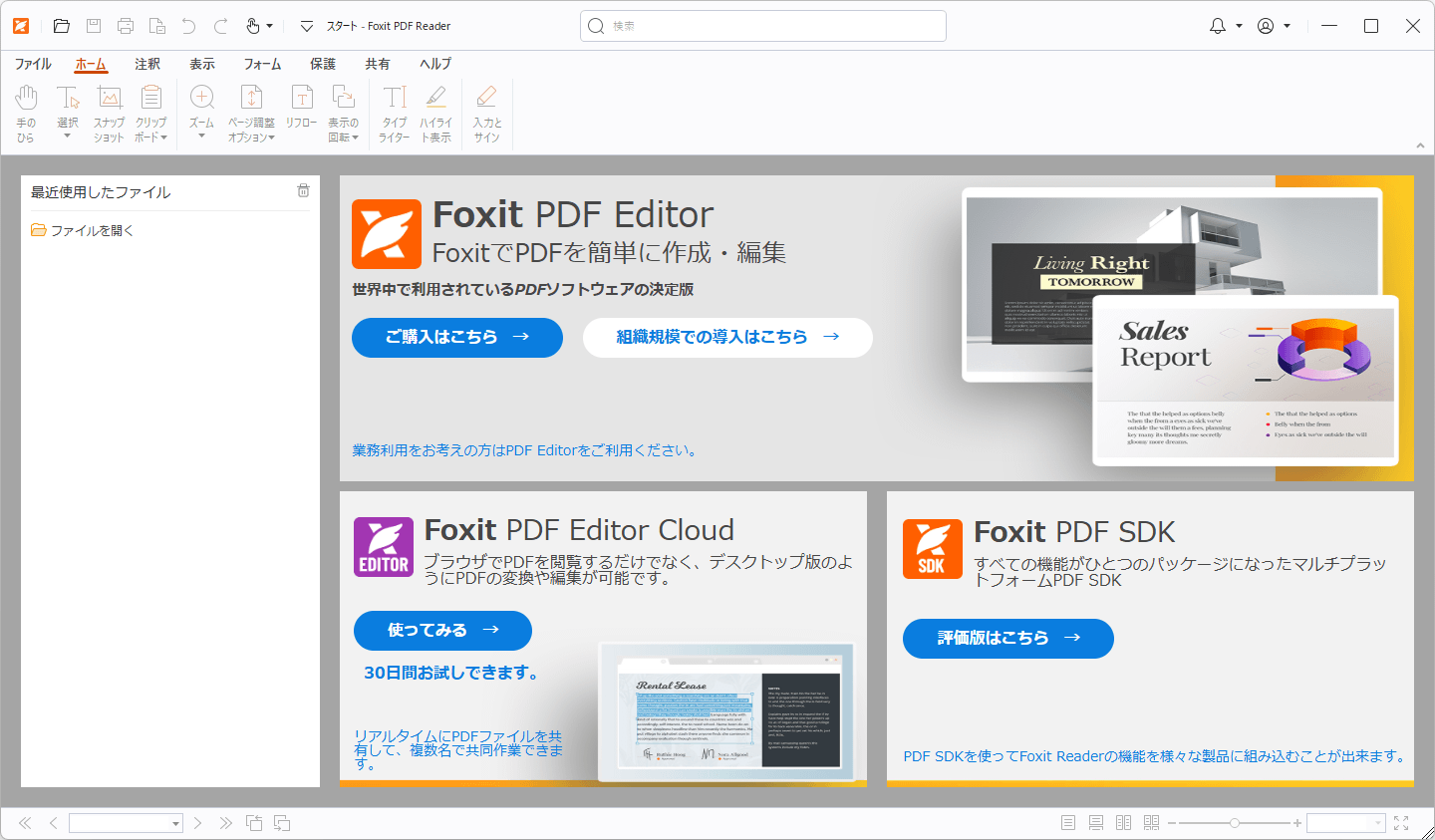Click the zoom out minus button
The height and width of the screenshot is (840, 1435).
[1172, 823]
